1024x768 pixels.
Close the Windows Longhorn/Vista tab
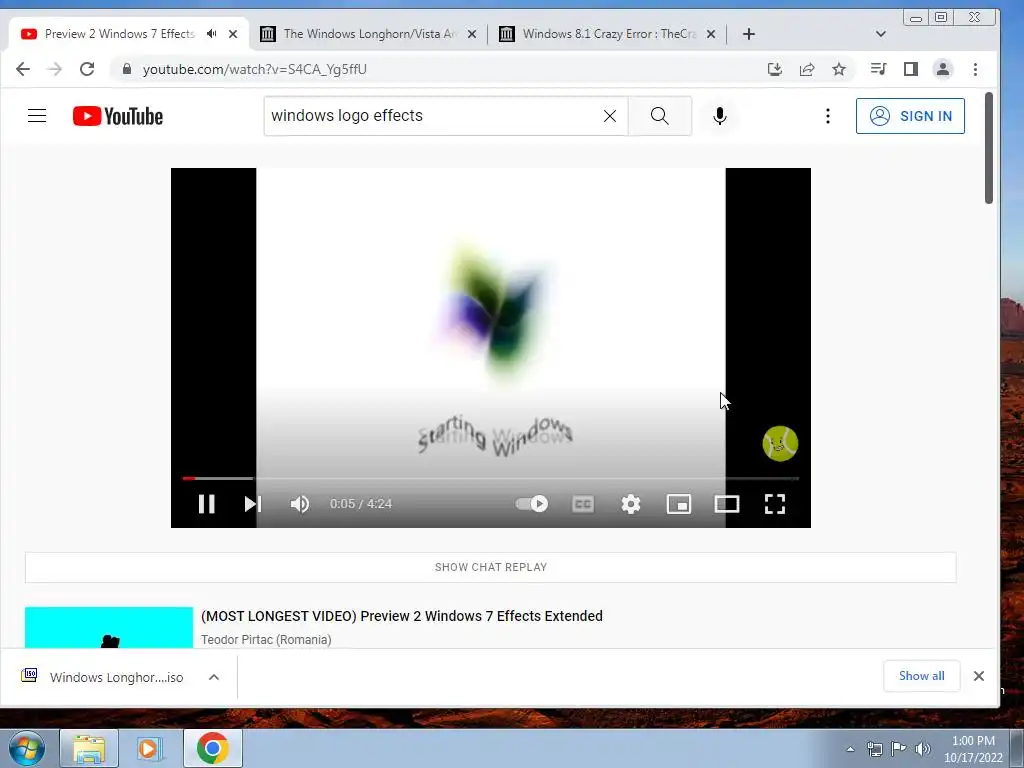[472, 34]
